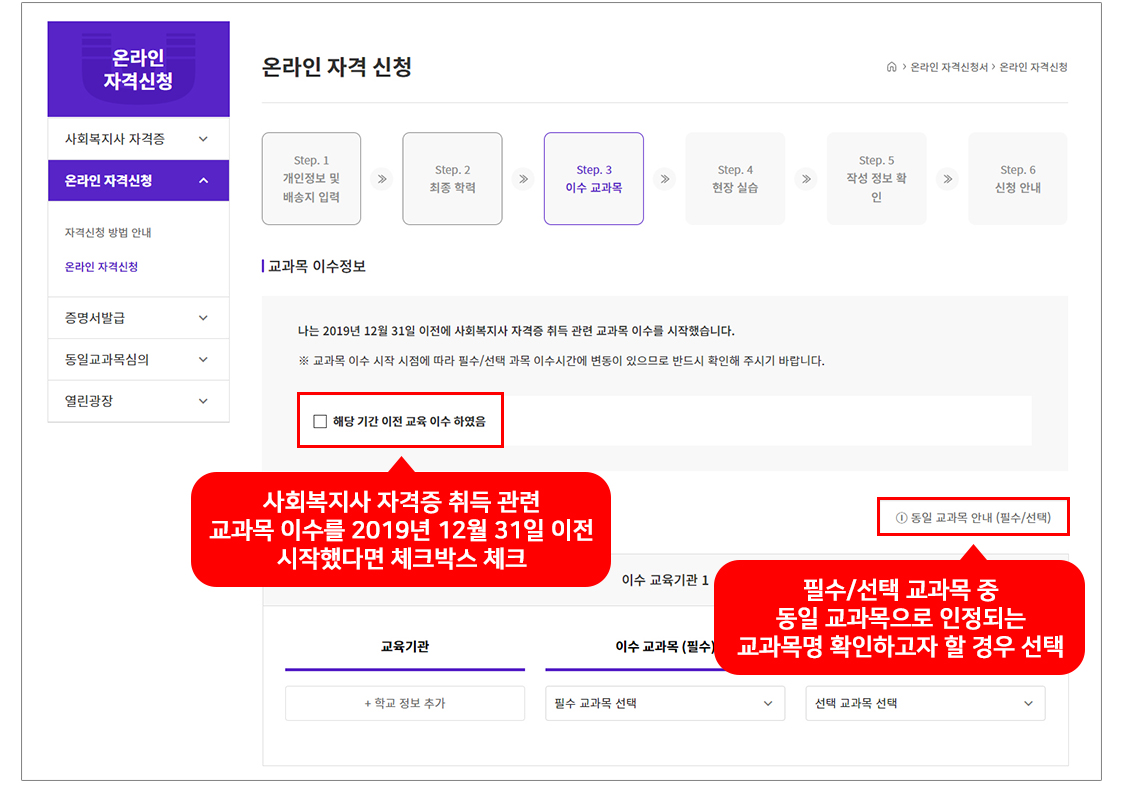Click the arrow icon after Step 3
Screen dimensions: 1123x804
[664, 179]
